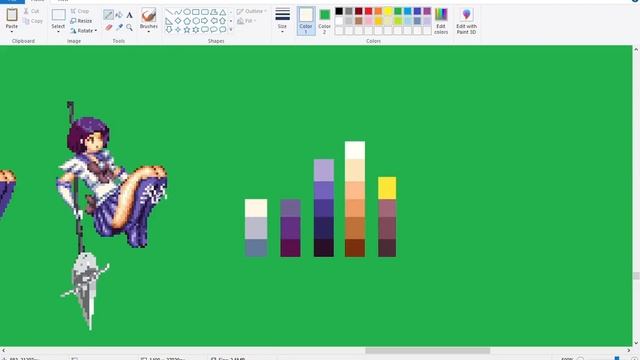This screenshot has height=360, width=640.
Task: Choose the Oval callout shape
Action: (214, 30)
